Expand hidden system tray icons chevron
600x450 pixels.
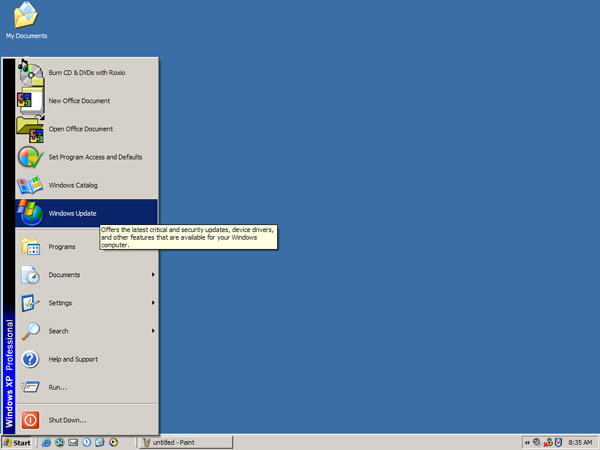[527, 443]
